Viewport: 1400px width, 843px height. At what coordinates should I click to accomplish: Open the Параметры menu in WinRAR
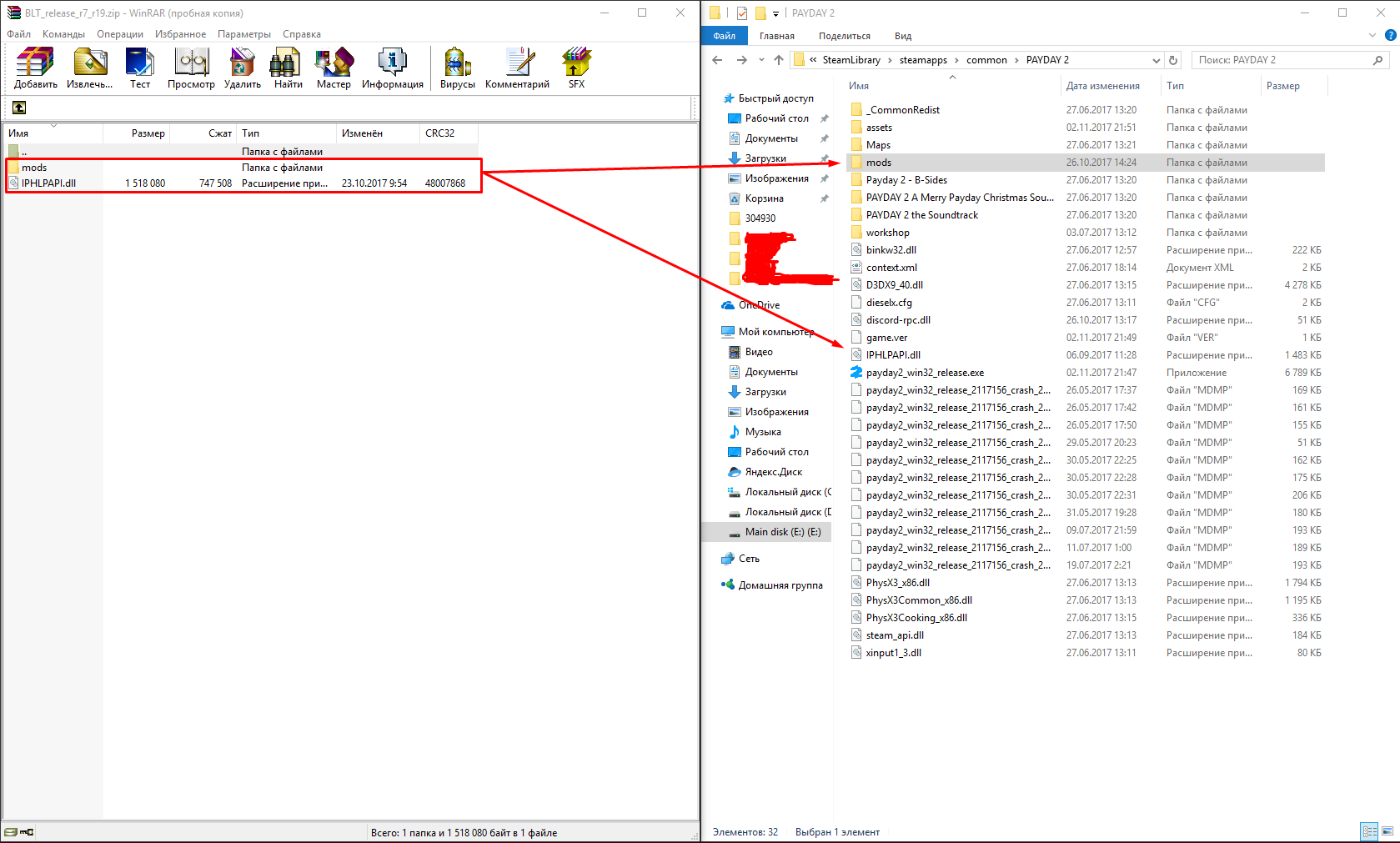click(x=244, y=34)
